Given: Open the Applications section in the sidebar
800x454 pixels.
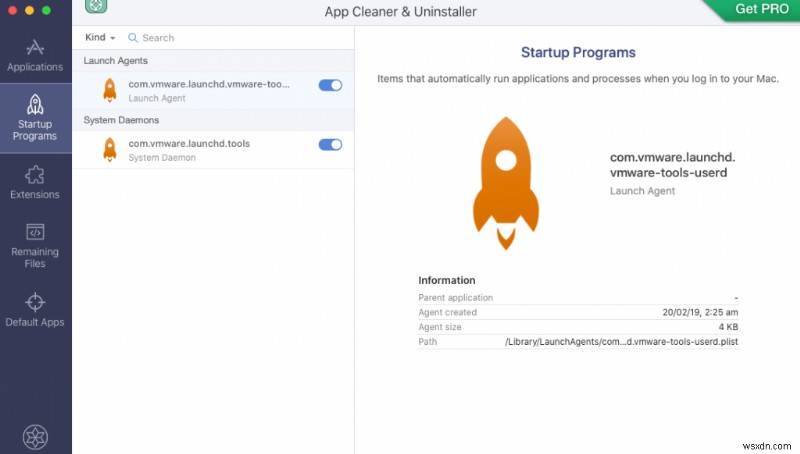Looking at the screenshot, I should (35, 55).
